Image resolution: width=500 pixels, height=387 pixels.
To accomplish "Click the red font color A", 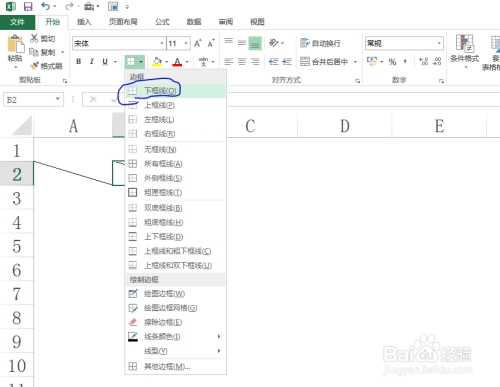I will (177, 61).
